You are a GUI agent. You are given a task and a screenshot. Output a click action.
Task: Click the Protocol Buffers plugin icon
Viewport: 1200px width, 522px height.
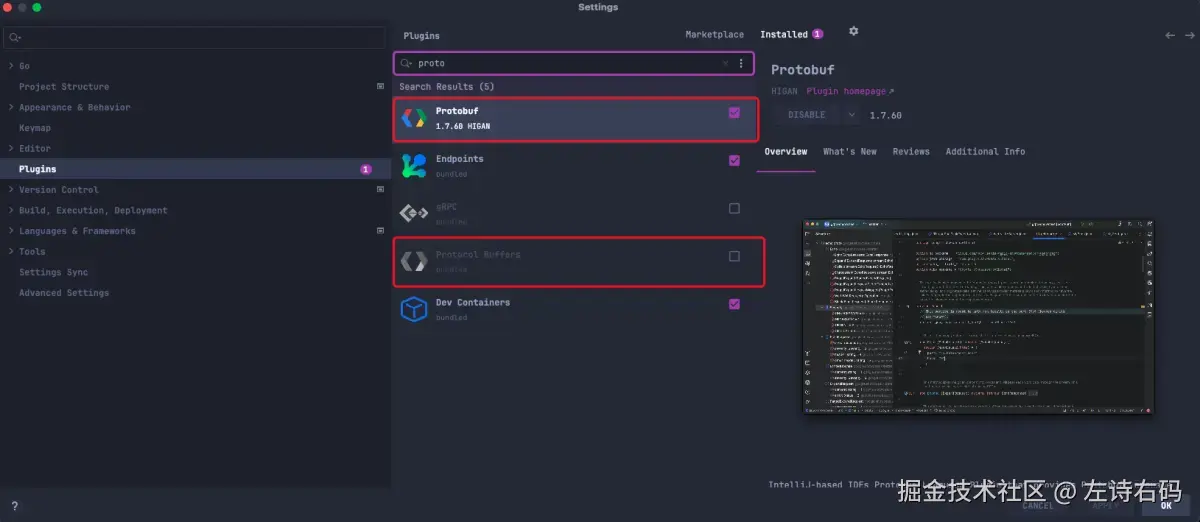414,261
